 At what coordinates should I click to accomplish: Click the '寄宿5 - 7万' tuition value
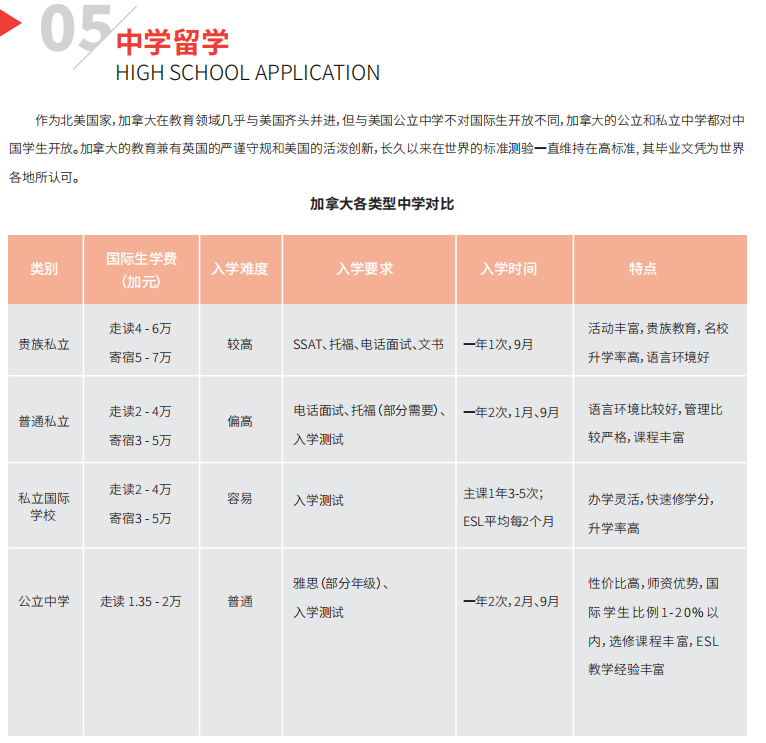pyautogui.click(x=140, y=357)
